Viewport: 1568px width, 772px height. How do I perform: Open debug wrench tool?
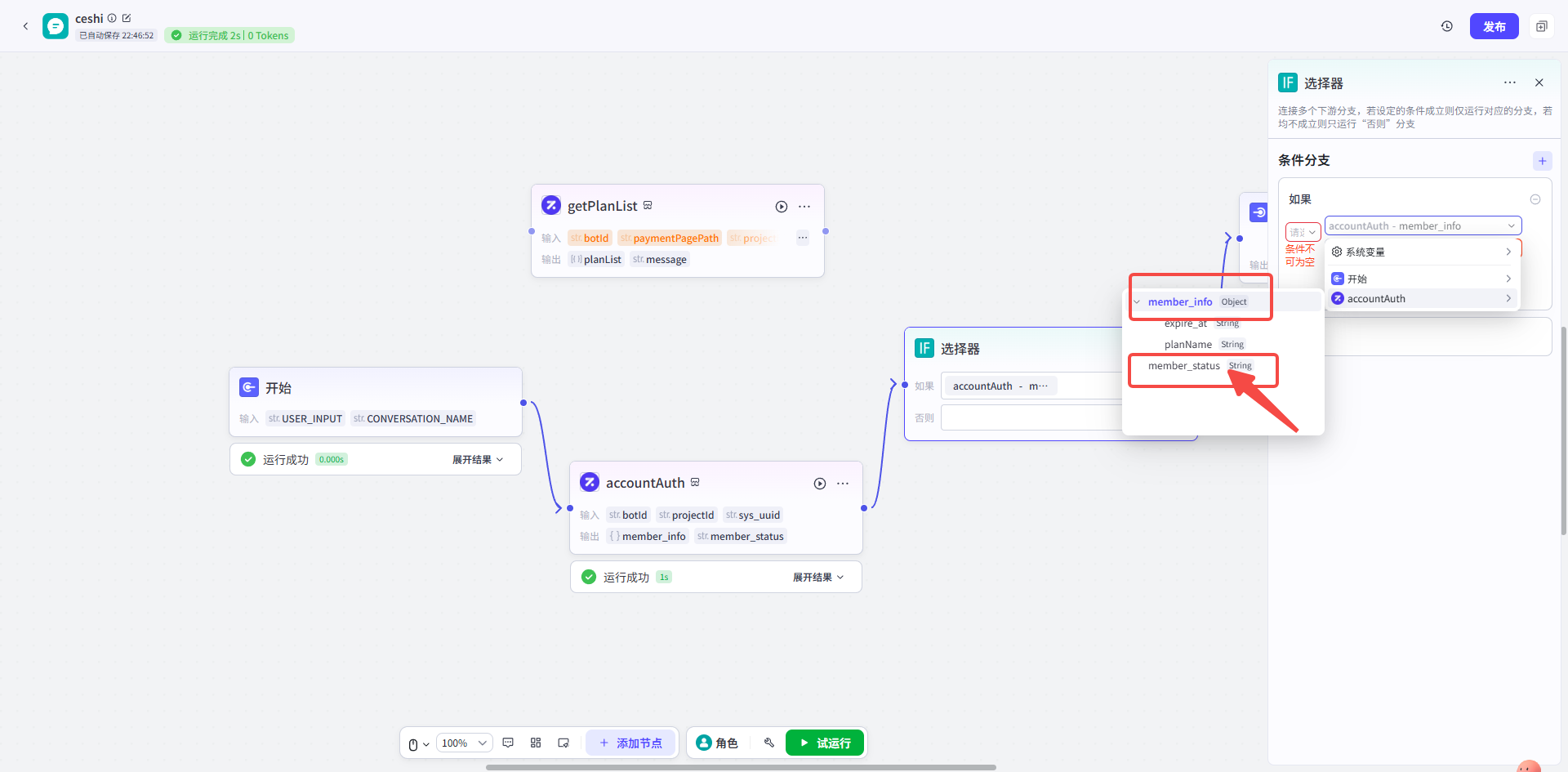(x=768, y=743)
